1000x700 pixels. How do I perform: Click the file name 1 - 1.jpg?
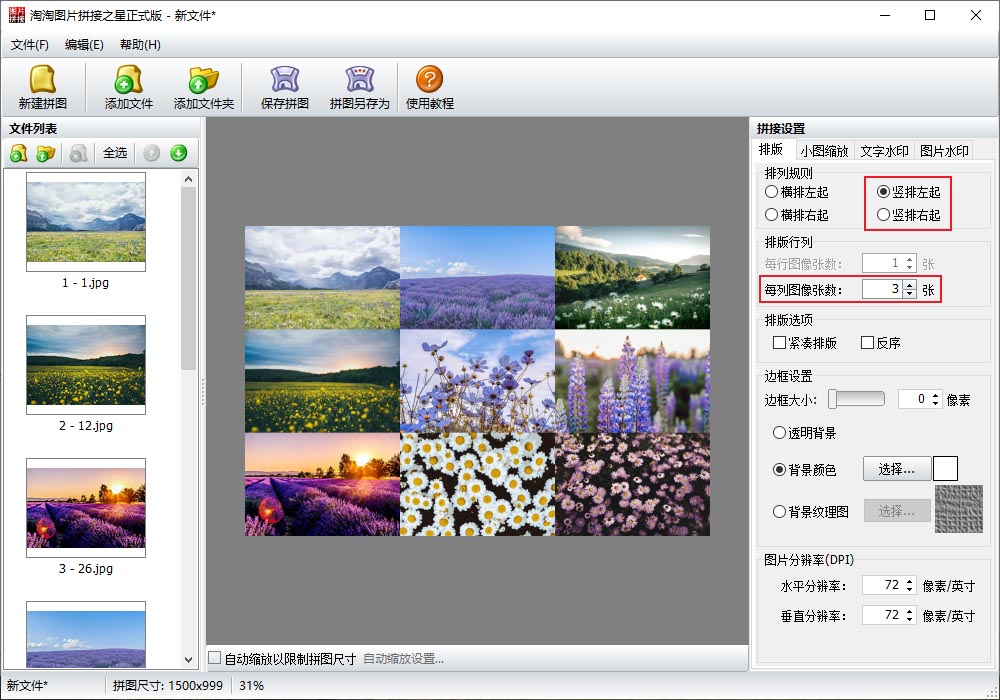[85, 282]
